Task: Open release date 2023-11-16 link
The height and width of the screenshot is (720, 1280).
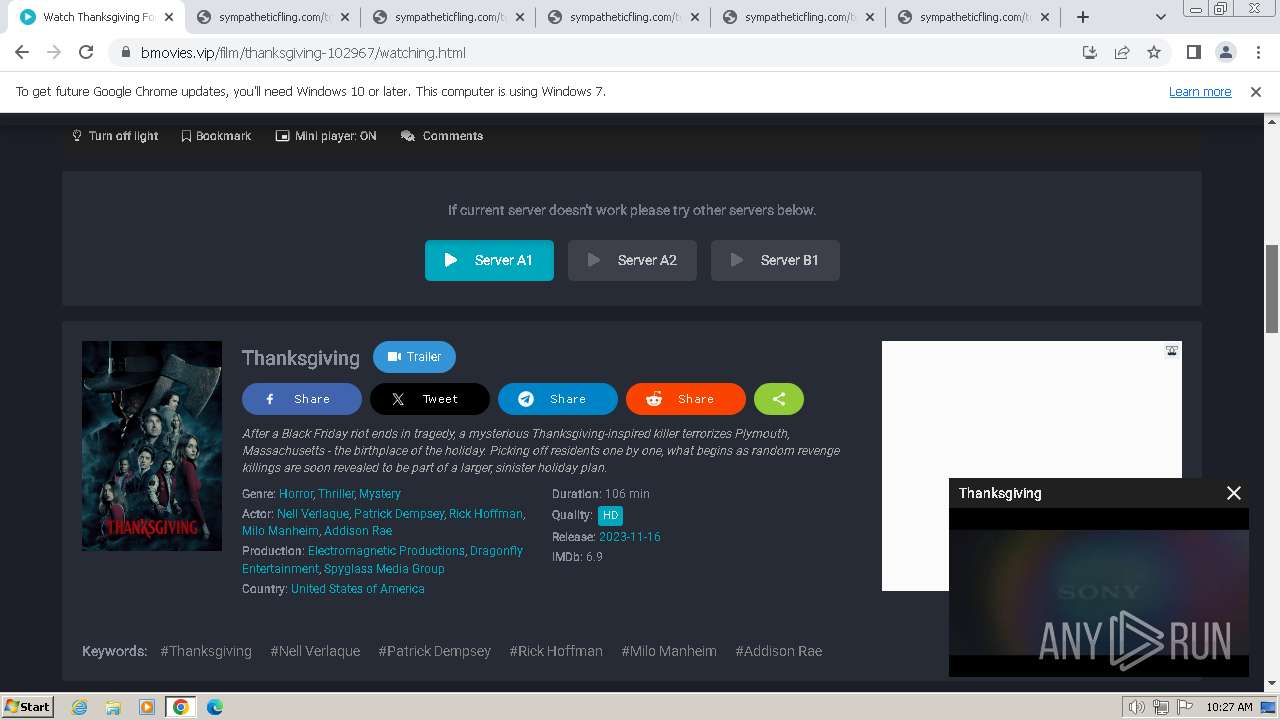Action: [x=630, y=537]
